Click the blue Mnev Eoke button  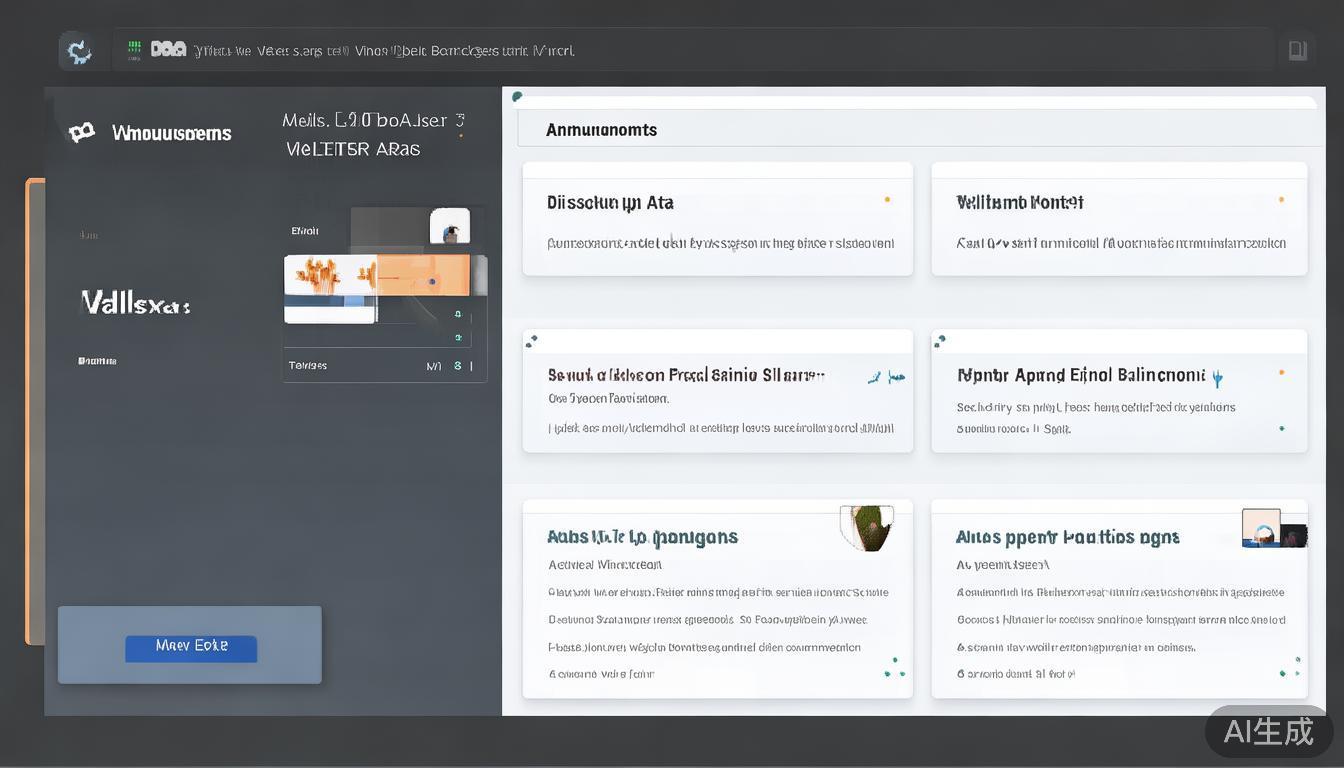[x=191, y=647]
